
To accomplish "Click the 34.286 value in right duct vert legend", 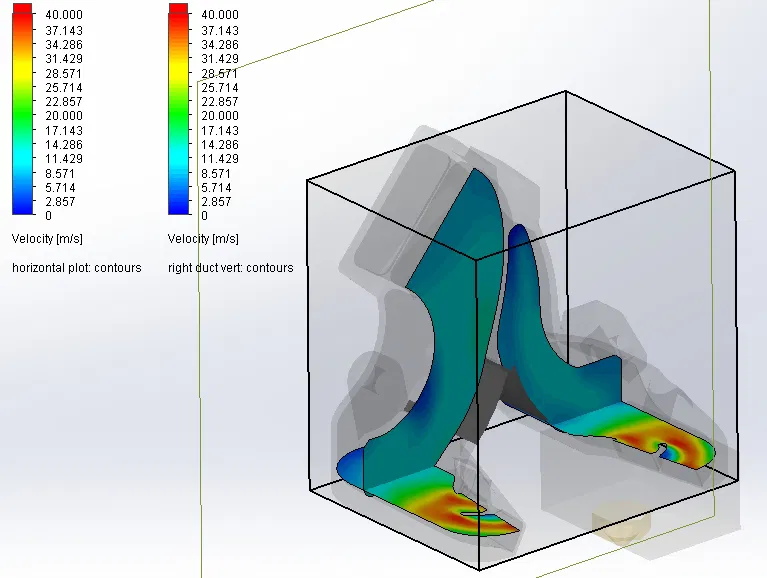I will [220, 45].
